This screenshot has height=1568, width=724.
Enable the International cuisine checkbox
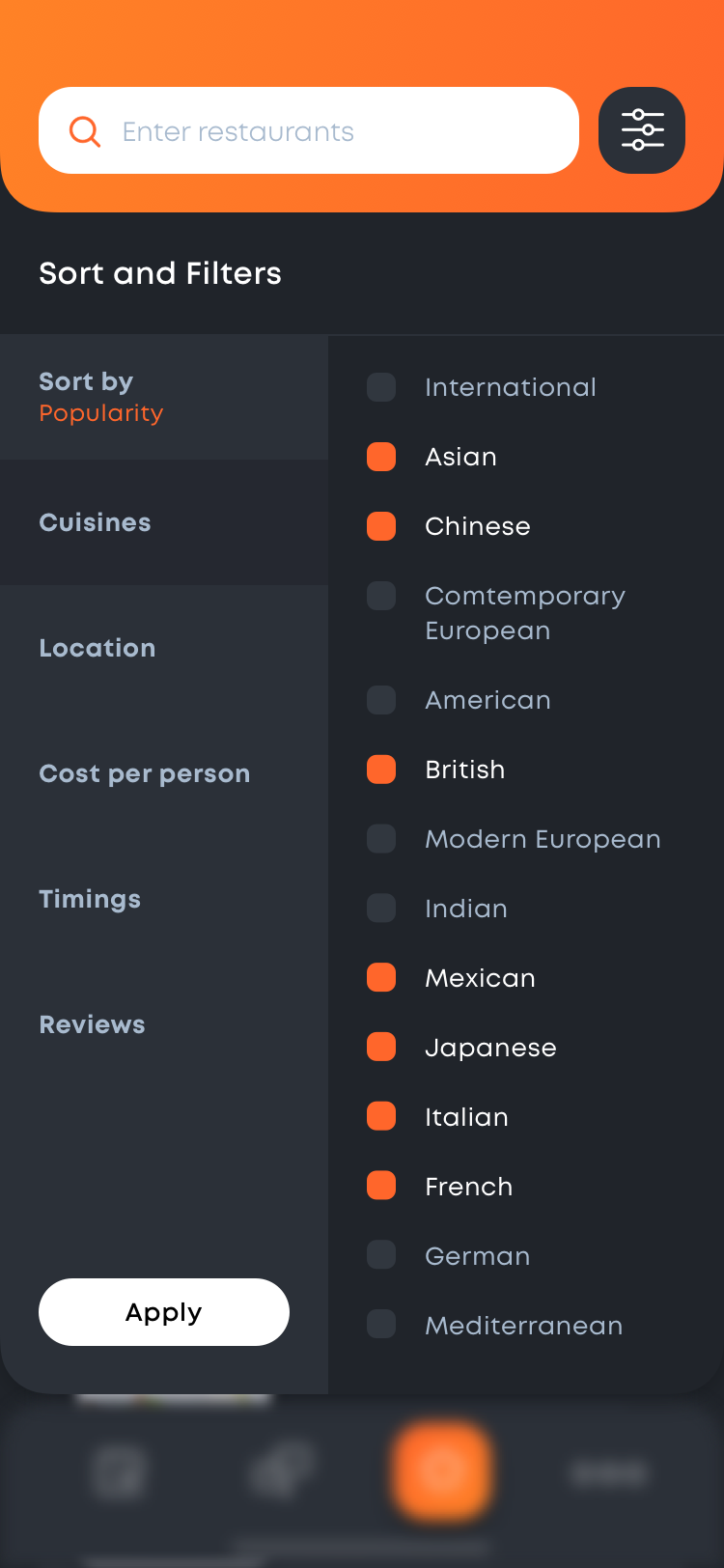click(x=381, y=387)
